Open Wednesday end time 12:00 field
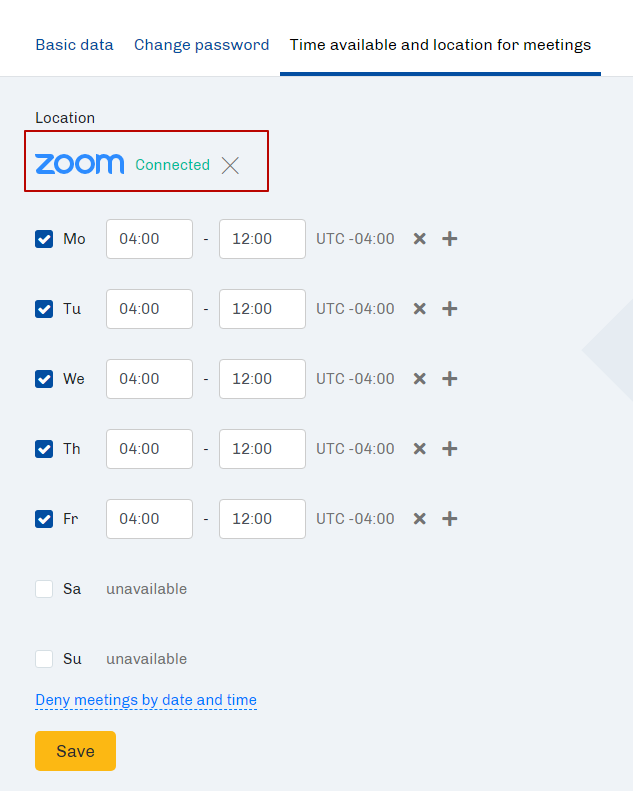This screenshot has height=791, width=633. pos(262,379)
